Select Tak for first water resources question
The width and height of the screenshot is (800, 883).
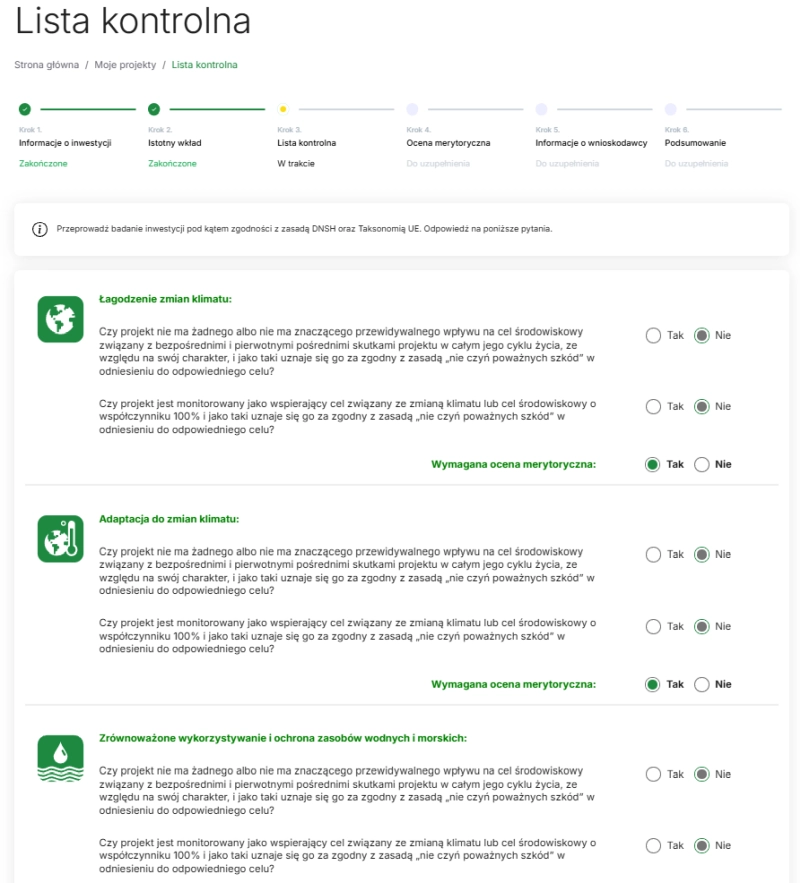pos(654,774)
